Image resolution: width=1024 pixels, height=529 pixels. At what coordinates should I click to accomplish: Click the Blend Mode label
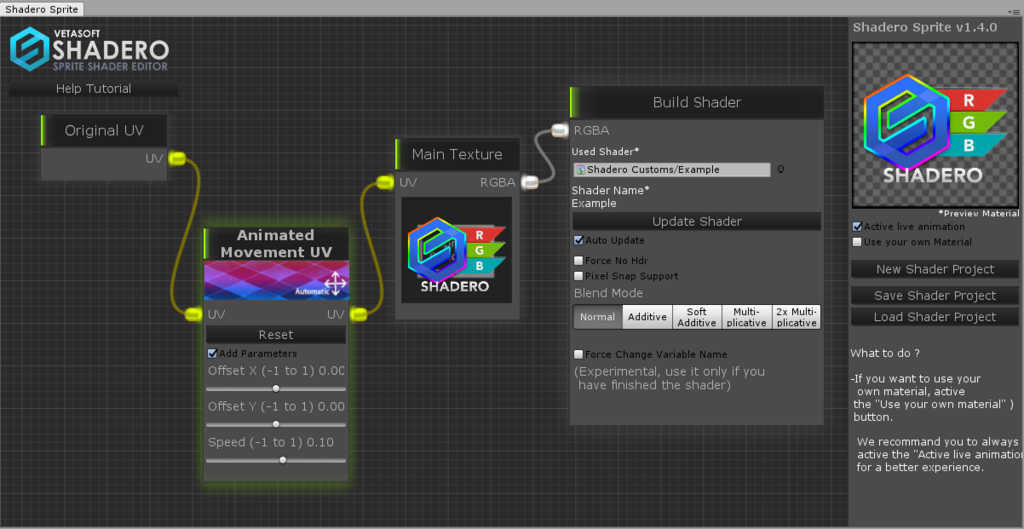608,293
